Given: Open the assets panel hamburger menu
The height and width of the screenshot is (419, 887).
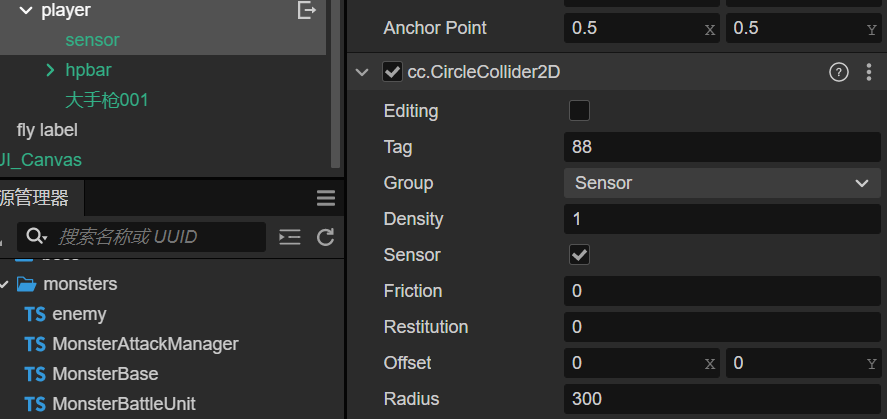Looking at the screenshot, I should click(x=325, y=198).
